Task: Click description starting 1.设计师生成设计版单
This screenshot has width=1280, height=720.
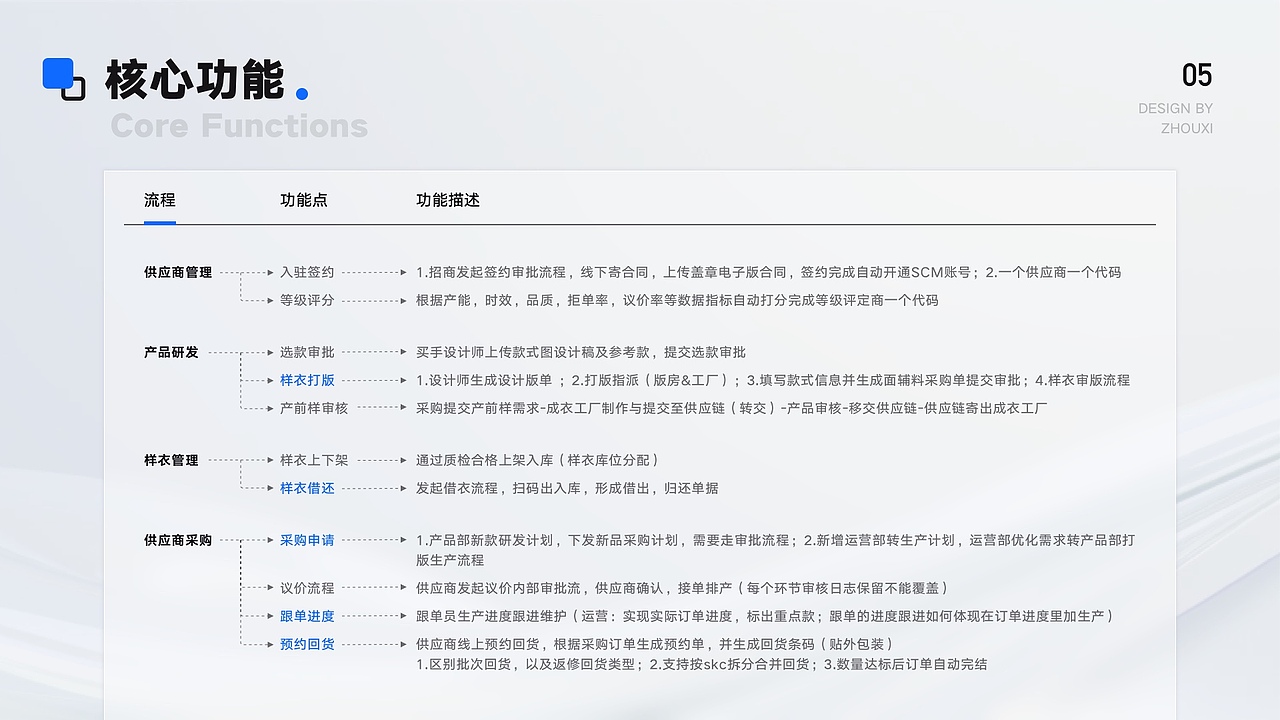Action: (x=773, y=380)
